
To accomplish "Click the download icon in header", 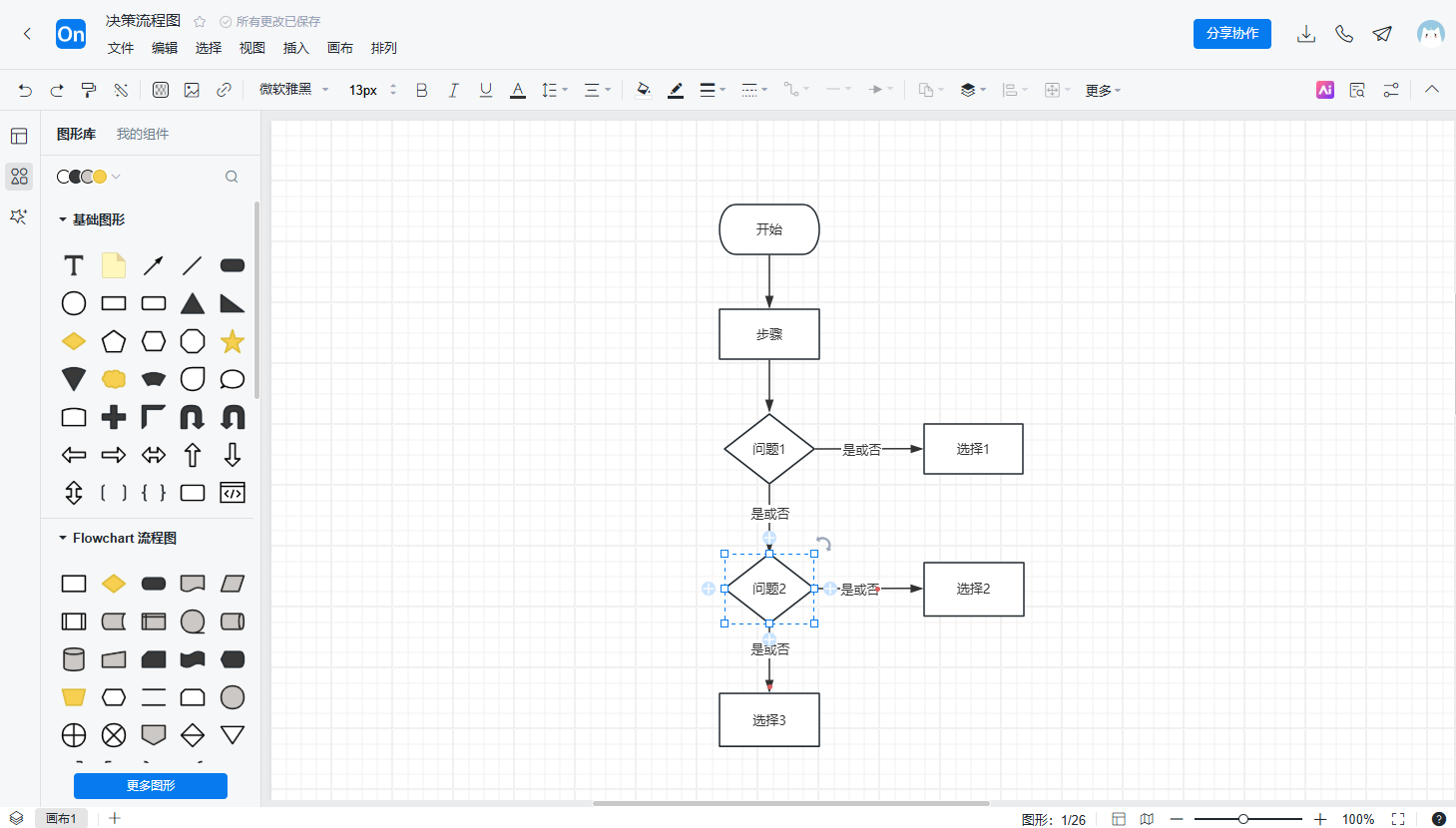I will pos(1305,34).
